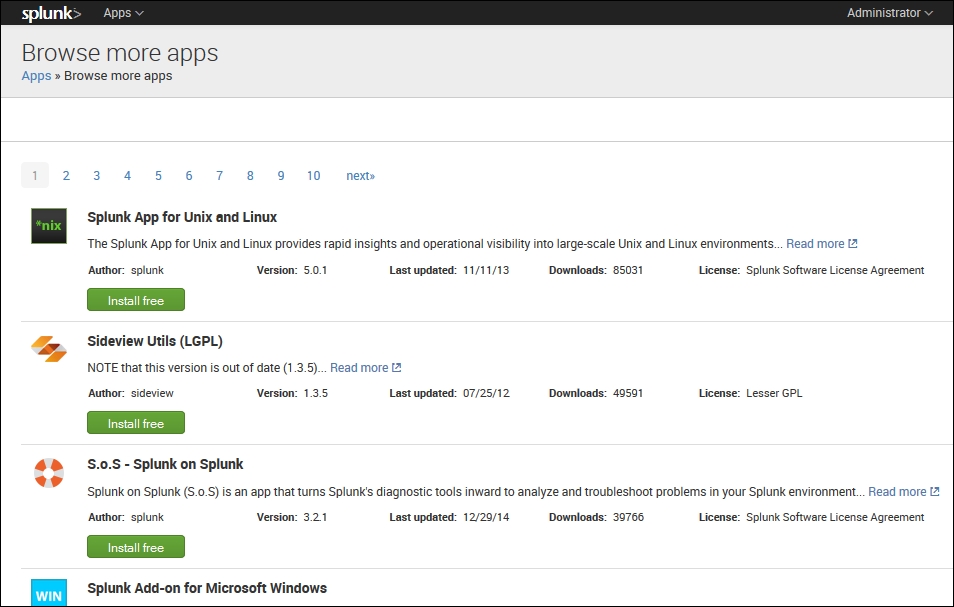The width and height of the screenshot is (954, 607).
Task: Install S.o.S Splunk on Splunk
Action: point(136,547)
